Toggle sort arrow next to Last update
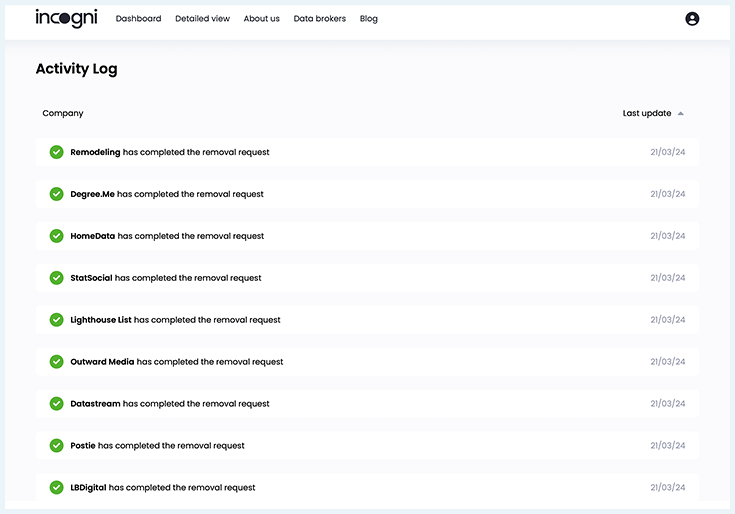The image size is (735, 514). click(681, 113)
